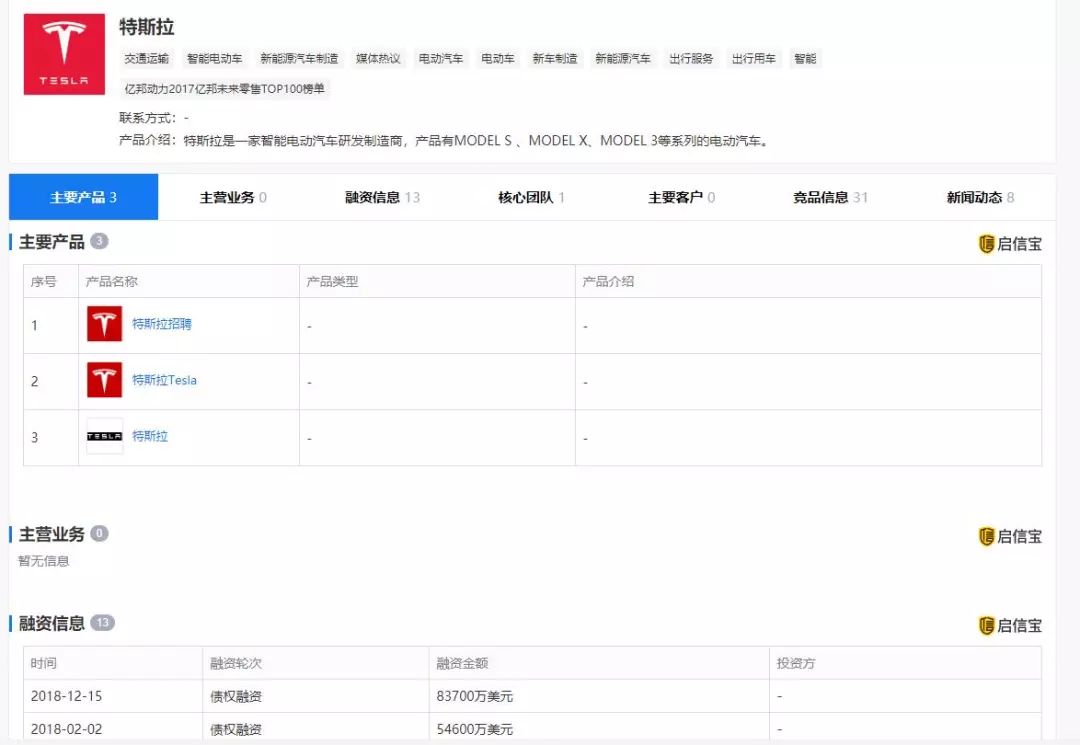This screenshot has width=1080, height=745.
Task: Click the 暂无信息 text under 主营业务
Action: coord(43,561)
